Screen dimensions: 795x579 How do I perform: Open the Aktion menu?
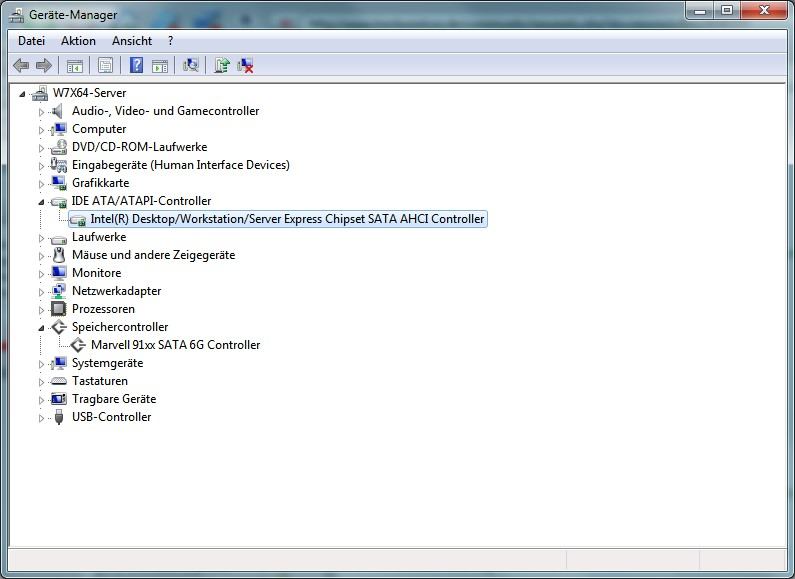pyautogui.click(x=78, y=41)
